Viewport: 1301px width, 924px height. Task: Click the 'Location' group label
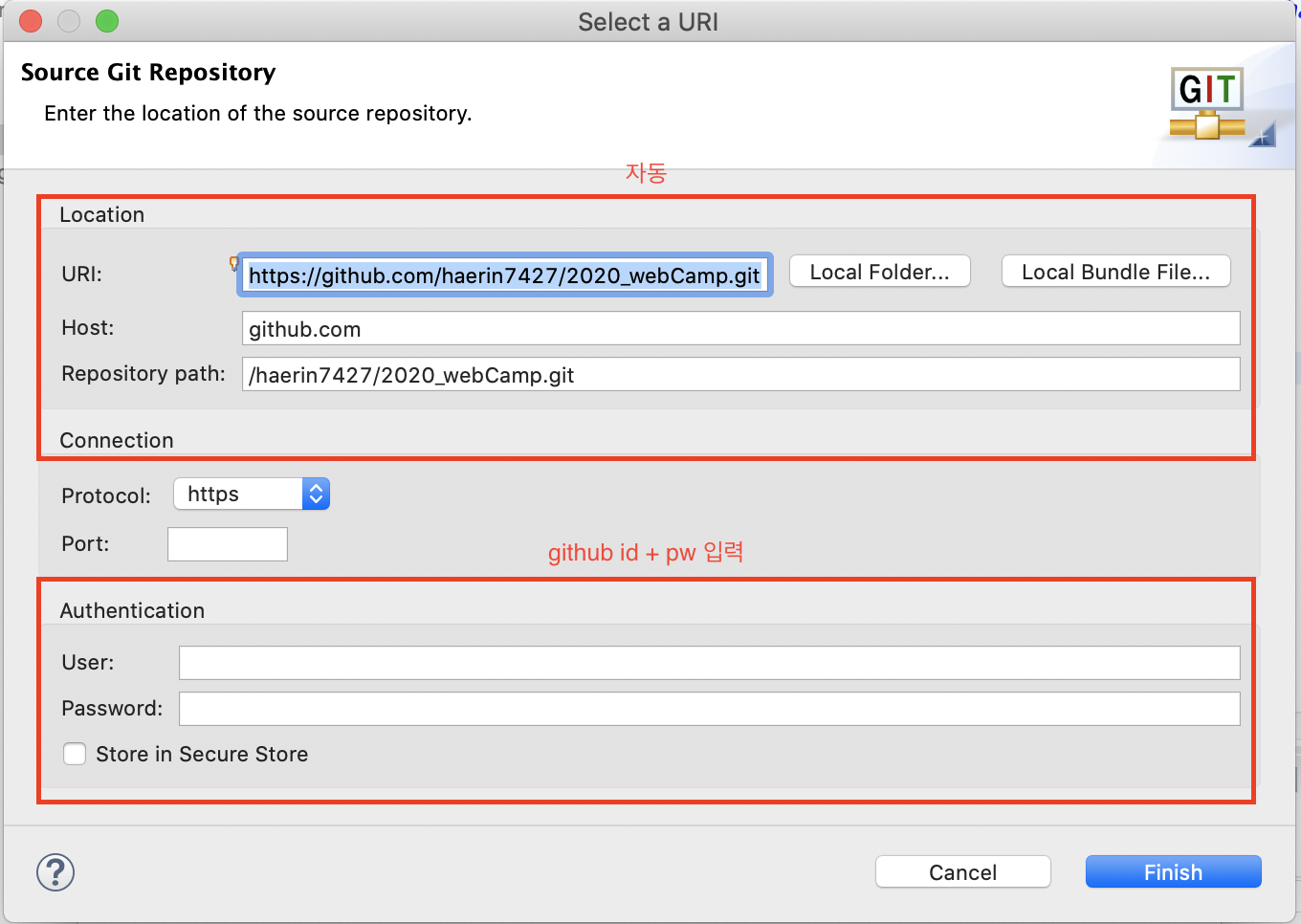[102, 214]
